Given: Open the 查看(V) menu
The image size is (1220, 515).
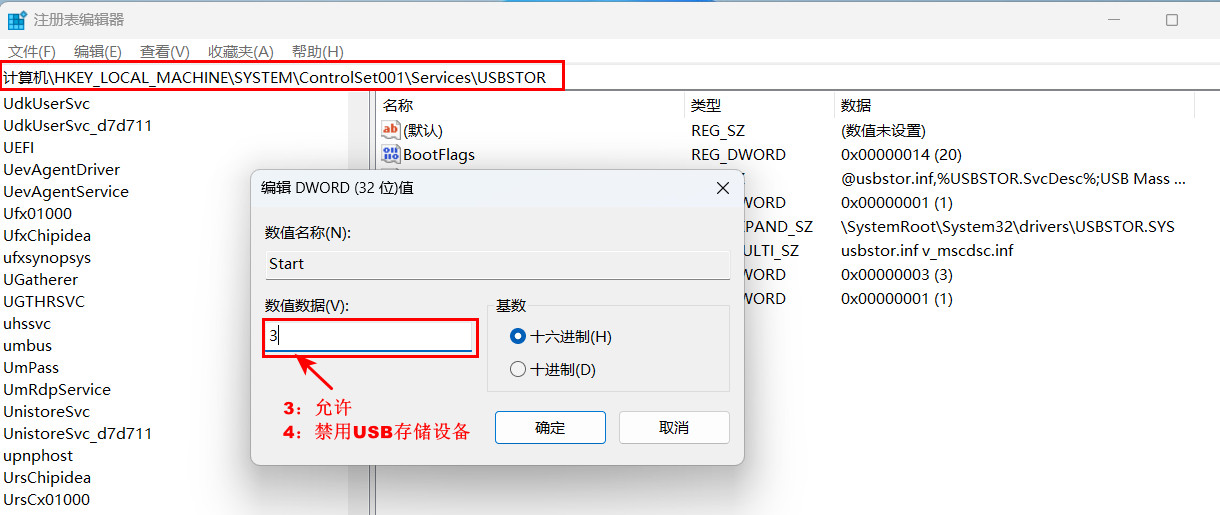Looking at the screenshot, I should [165, 51].
